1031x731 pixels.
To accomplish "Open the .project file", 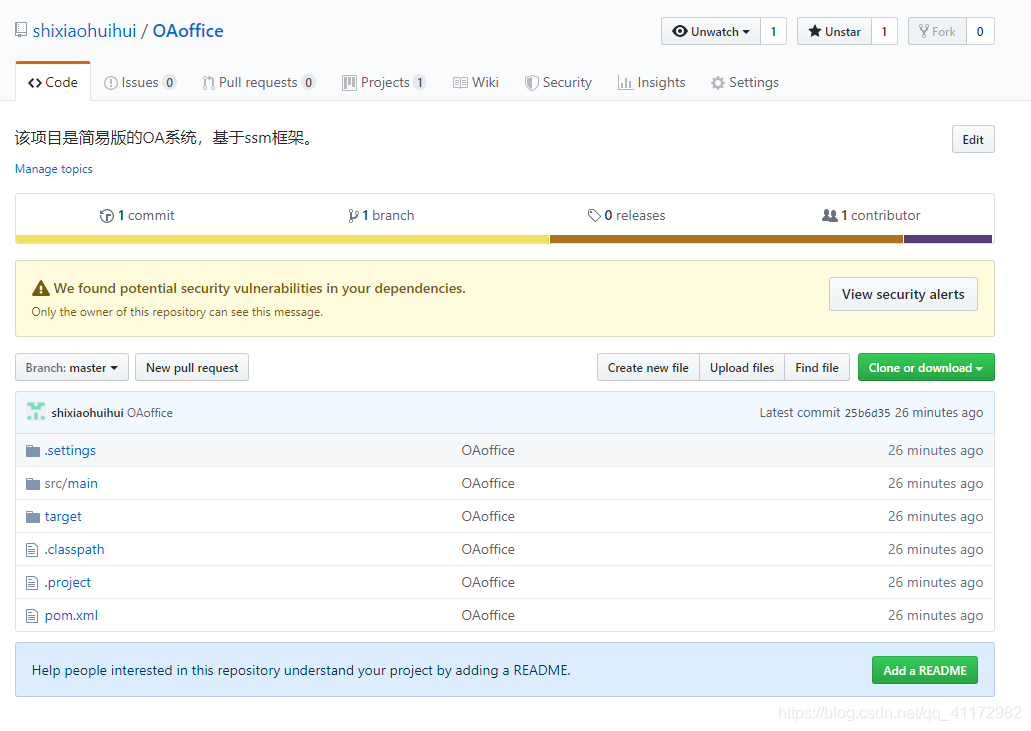I will [x=68, y=582].
